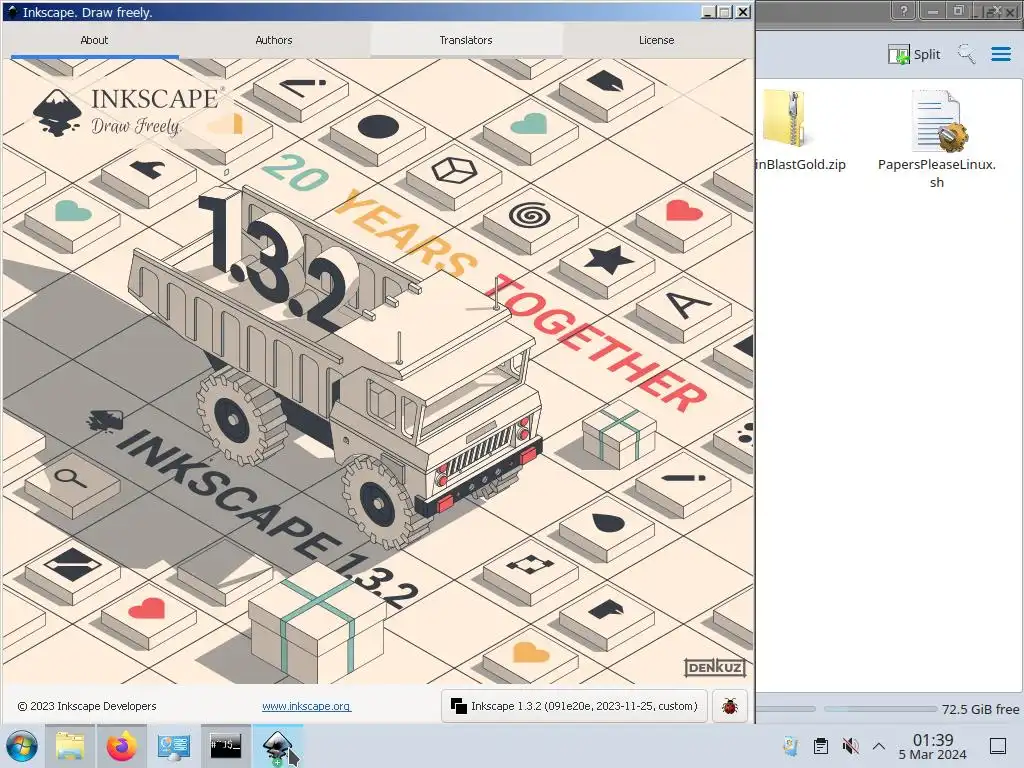Image resolution: width=1024 pixels, height=768 pixels.
Task: Launch Firefox from the taskbar
Action: click(x=121, y=746)
